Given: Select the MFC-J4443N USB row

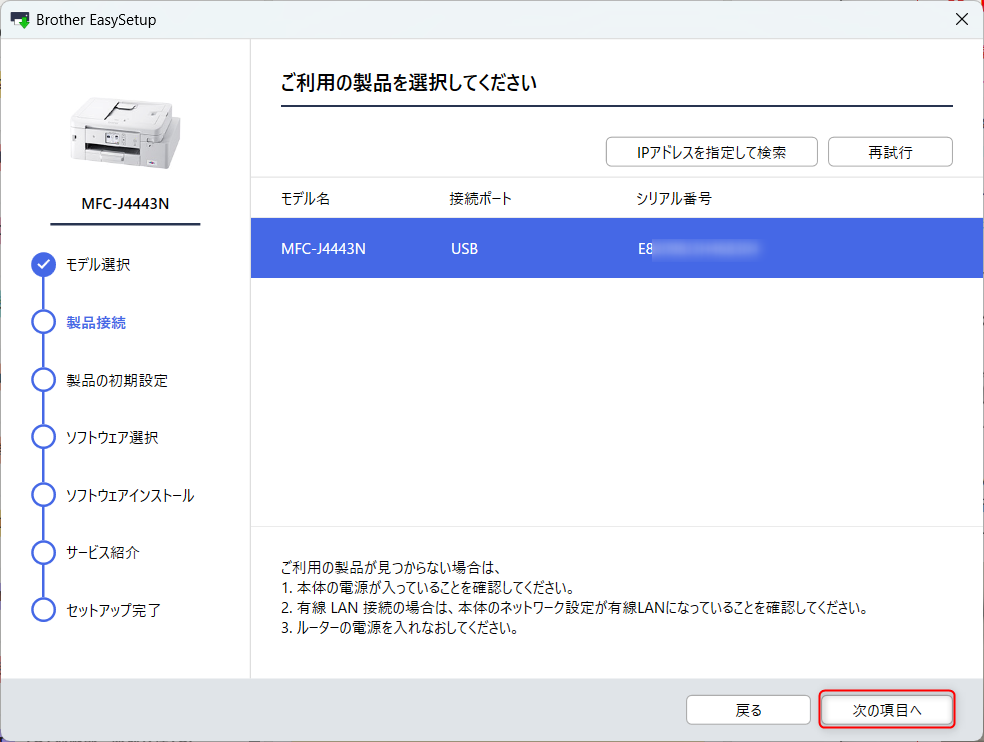Looking at the screenshot, I should 617,248.
